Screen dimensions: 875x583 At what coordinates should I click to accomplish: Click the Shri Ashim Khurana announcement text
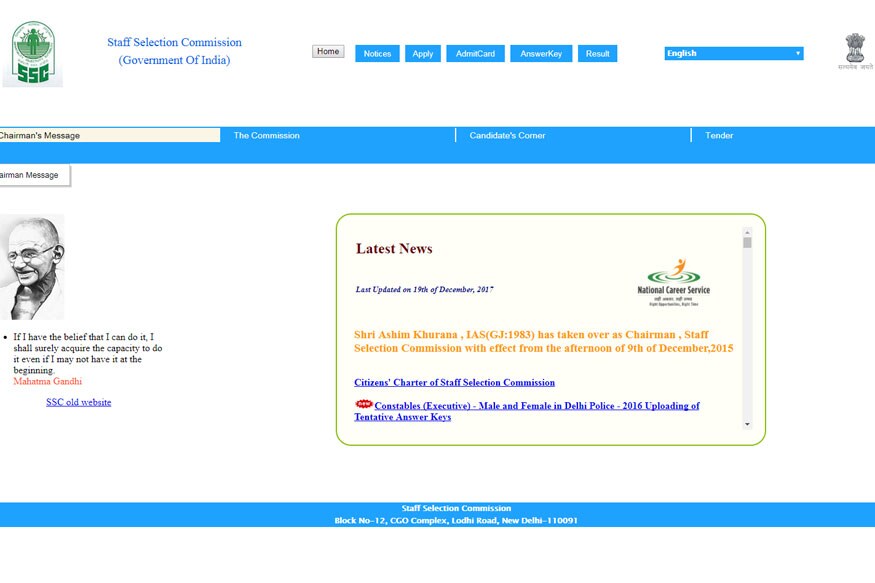click(544, 341)
